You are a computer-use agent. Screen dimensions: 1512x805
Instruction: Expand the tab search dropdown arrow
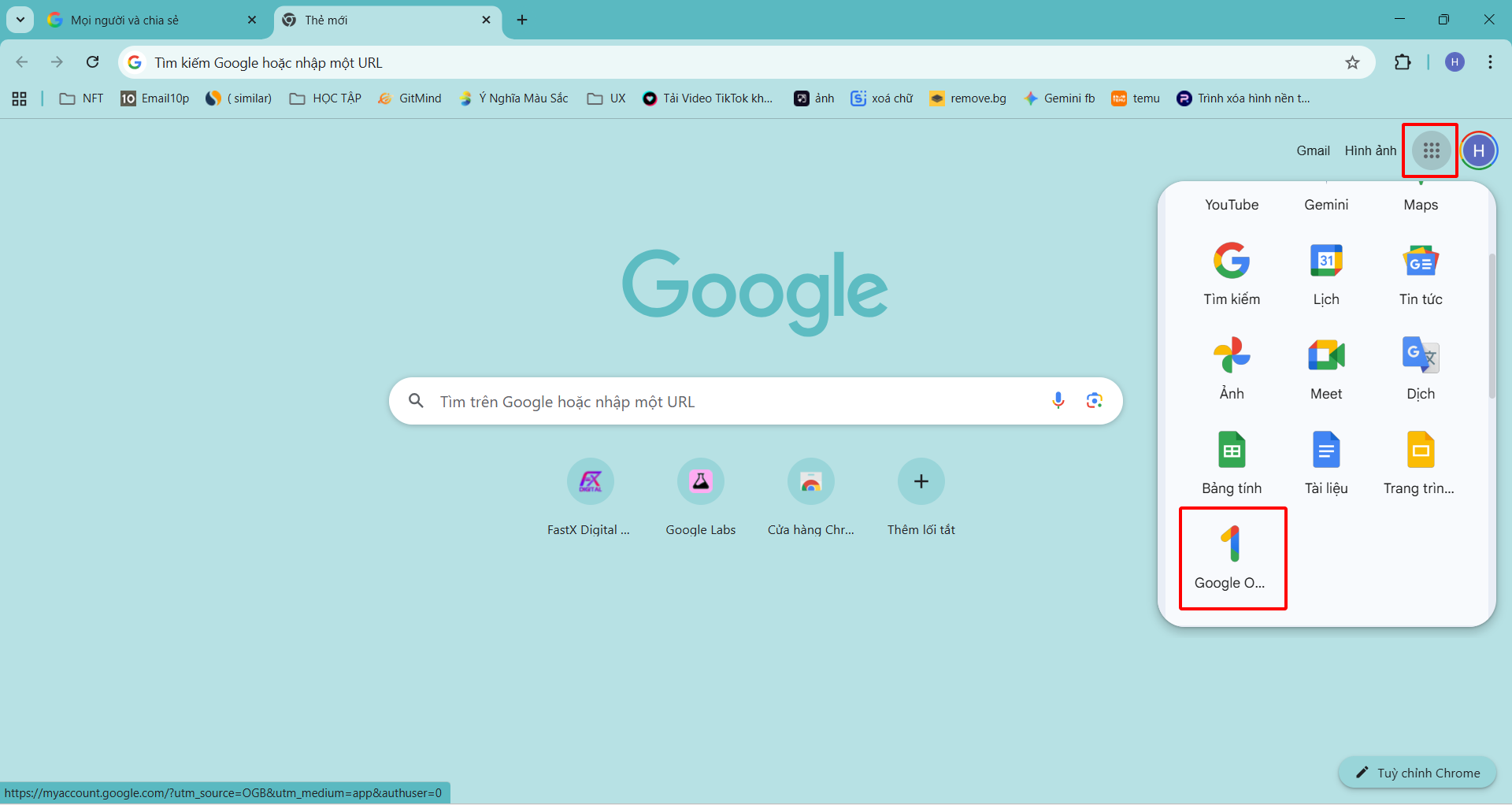pos(20,20)
